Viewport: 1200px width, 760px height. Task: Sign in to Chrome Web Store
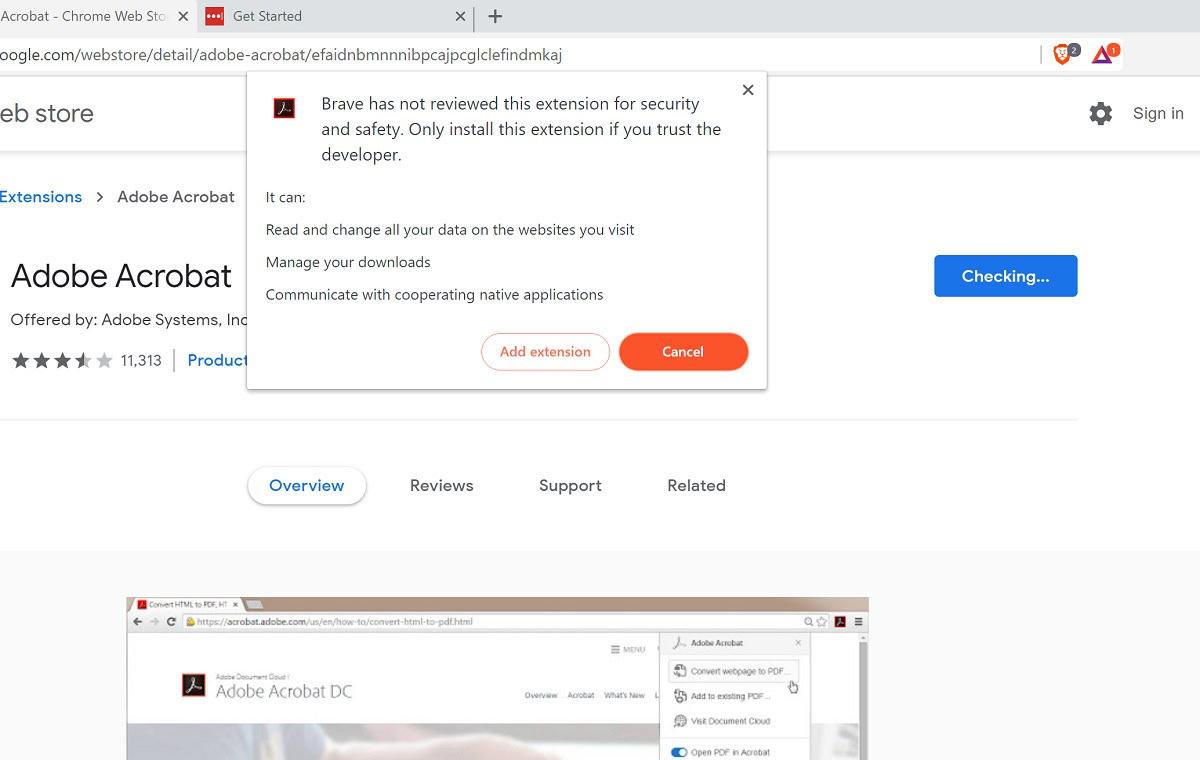1158,114
